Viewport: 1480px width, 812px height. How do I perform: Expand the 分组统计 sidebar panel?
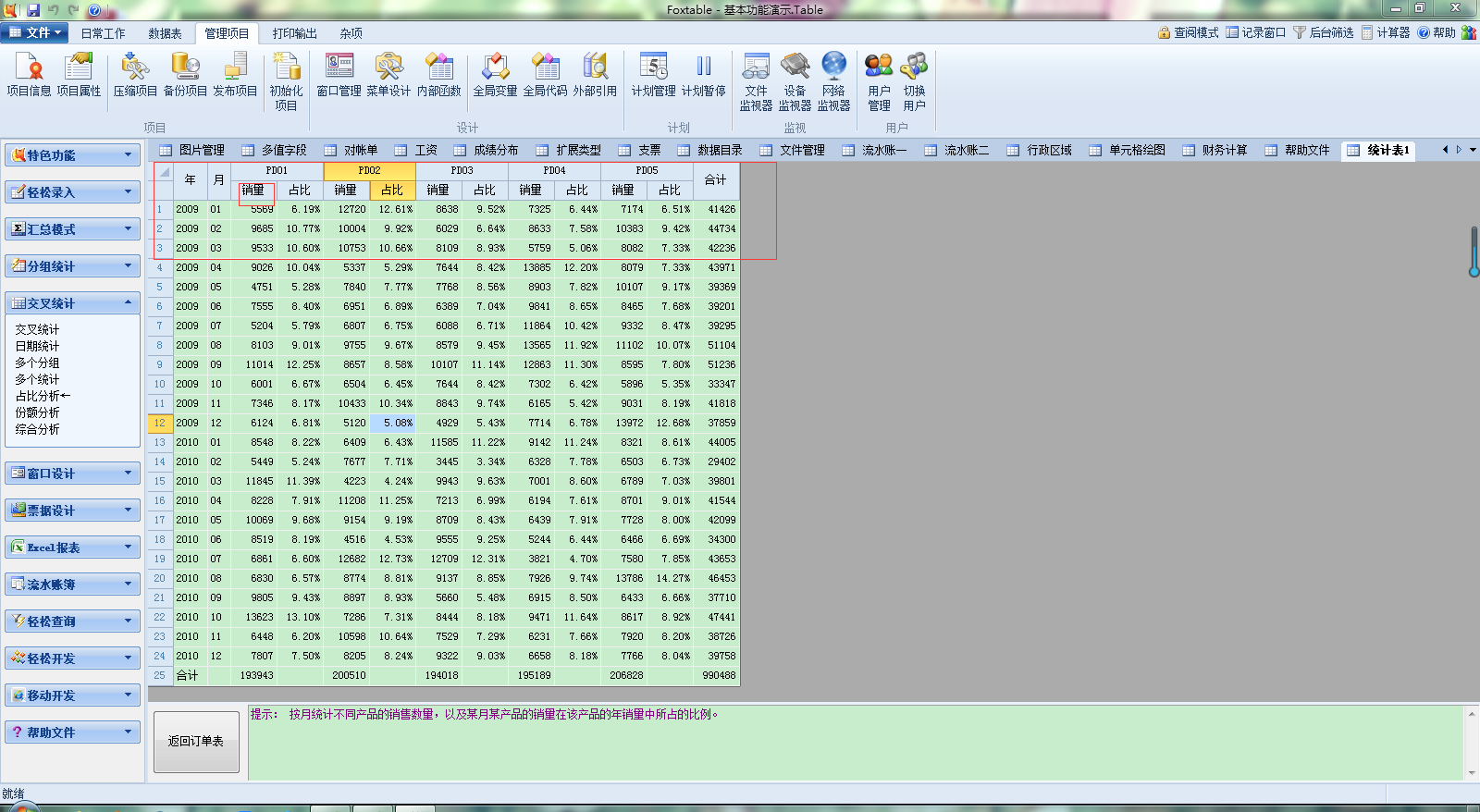tap(72, 266)
